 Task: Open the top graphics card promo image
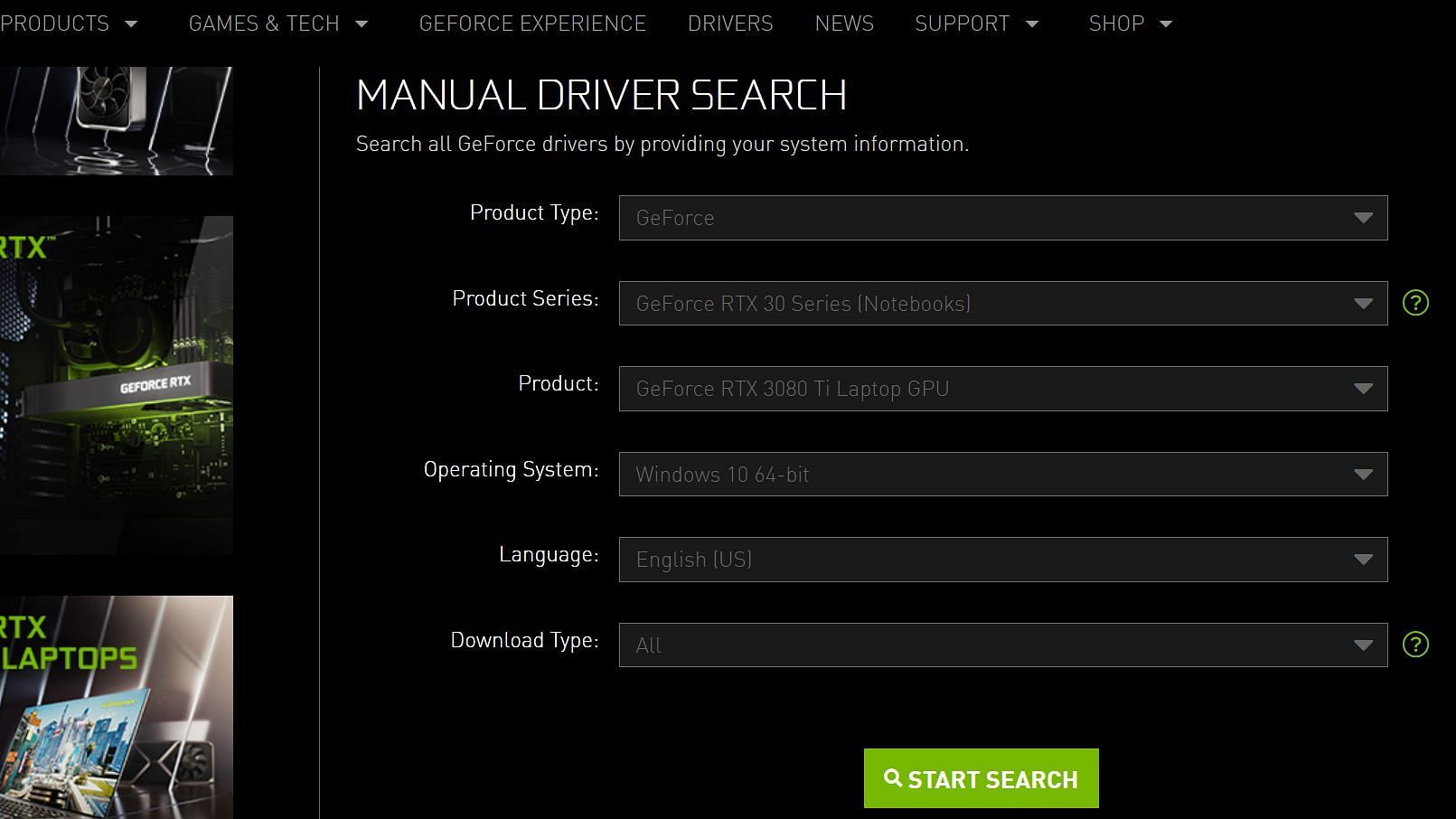coord(117,121)
